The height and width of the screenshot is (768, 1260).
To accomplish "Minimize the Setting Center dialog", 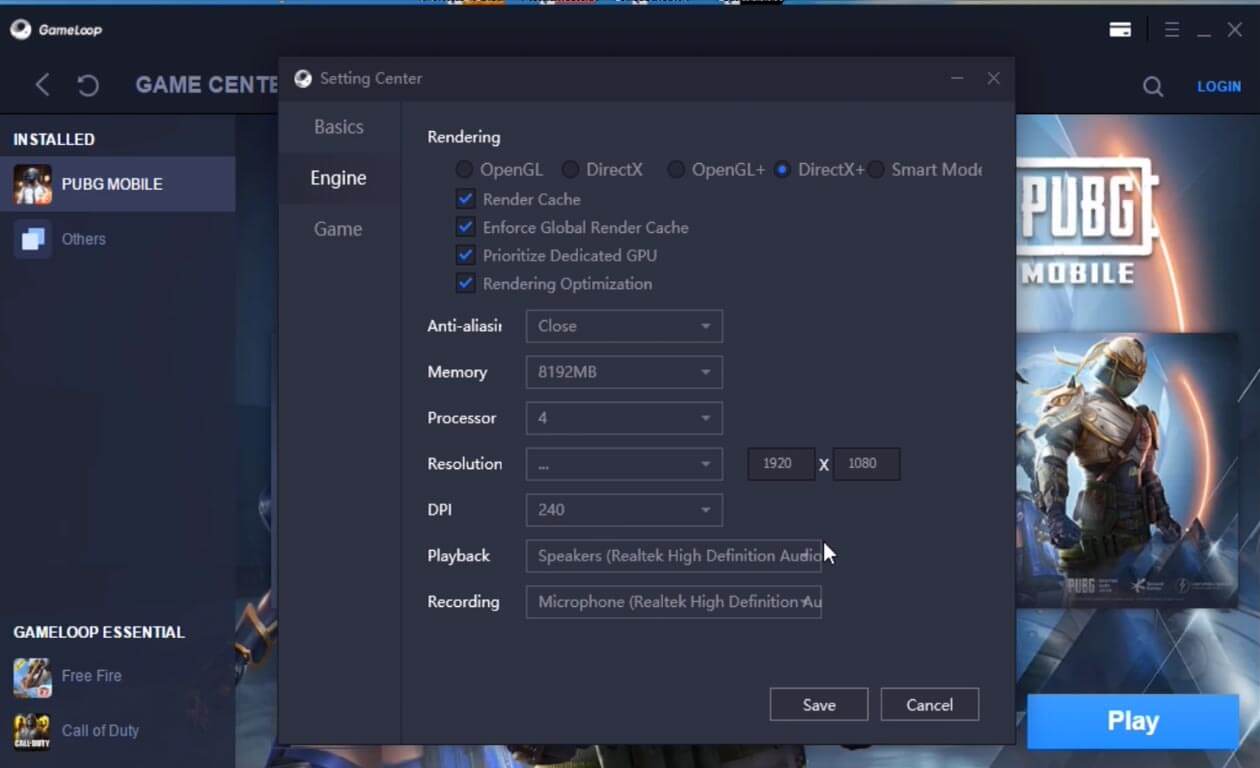I will click(x=957, y=78).
